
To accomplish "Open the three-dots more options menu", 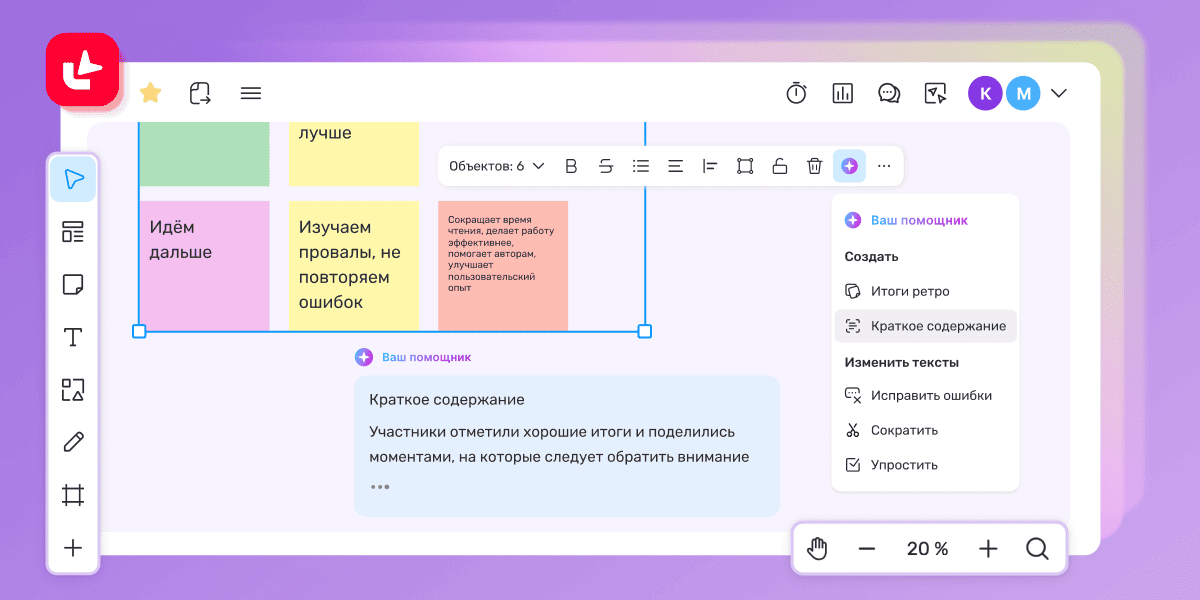I will pos(884,166).
